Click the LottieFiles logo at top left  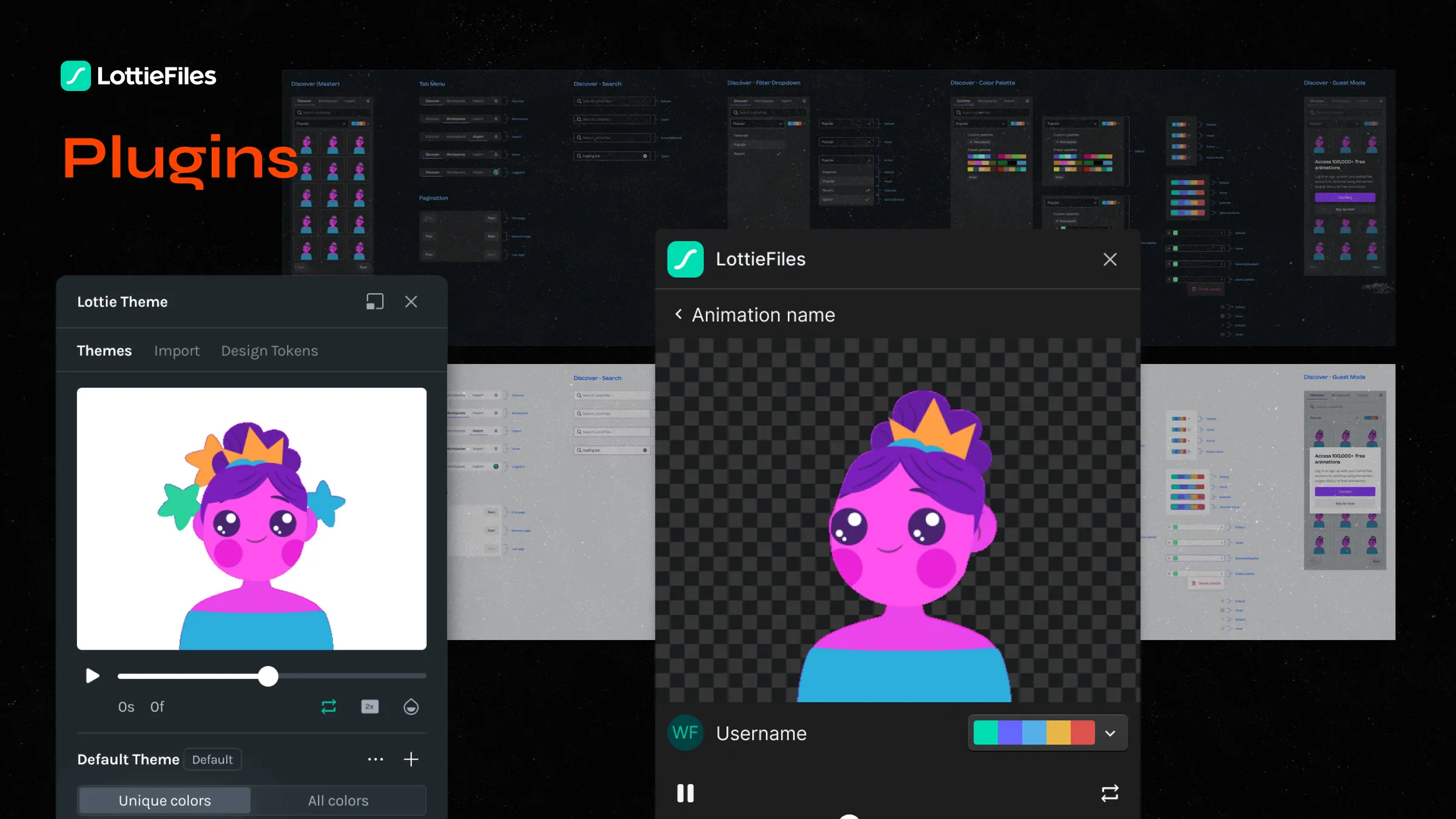coord(138,76)
